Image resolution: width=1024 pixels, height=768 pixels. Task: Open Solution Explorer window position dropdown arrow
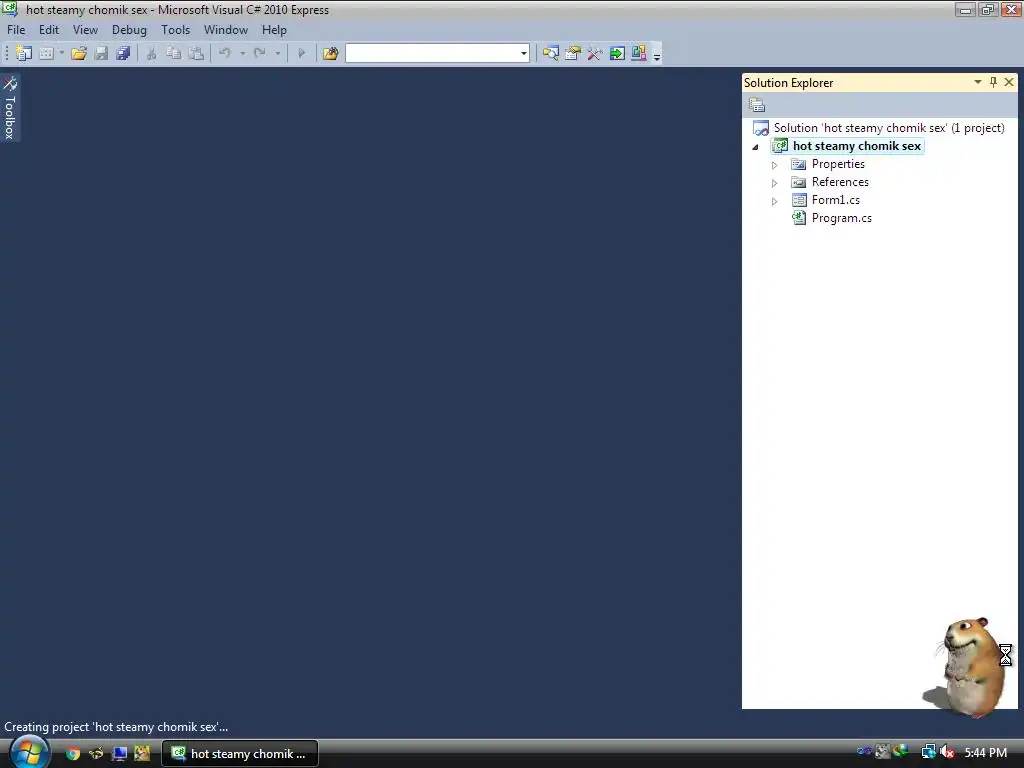pyautogui.click(x=978, y=82)
